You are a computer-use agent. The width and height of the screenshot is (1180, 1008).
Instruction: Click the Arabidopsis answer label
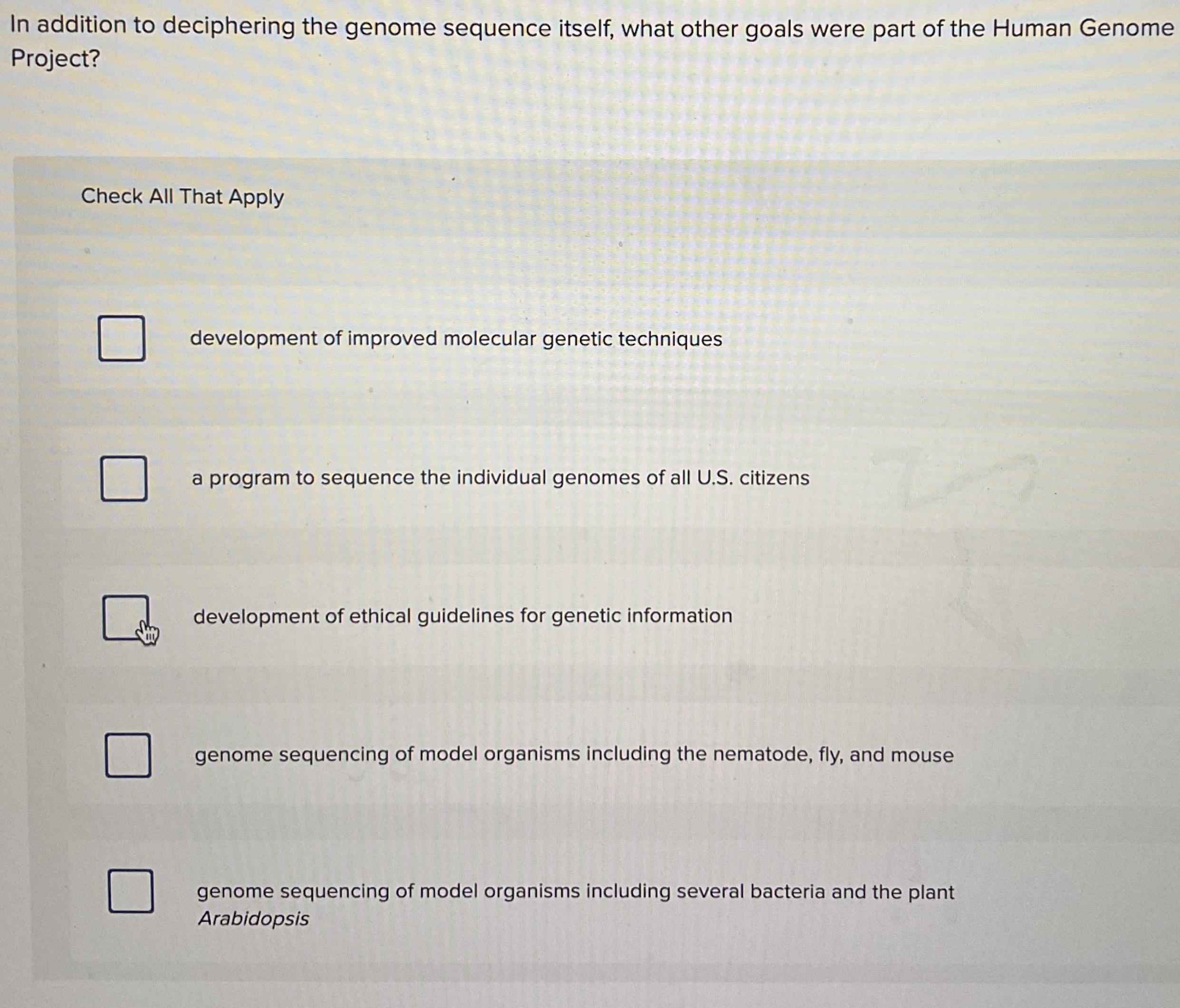pyautogui.click(x=576, y=893)
